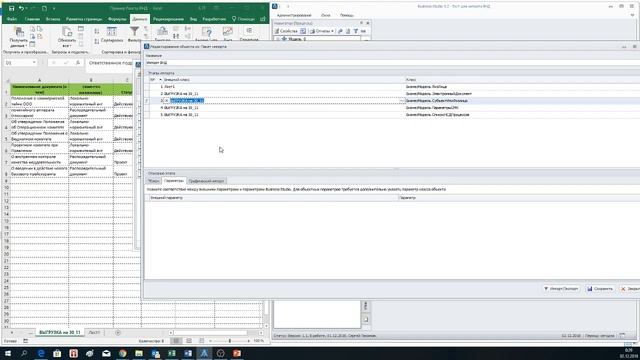Open the PowerPoint taskbar icon
Image resolution: width=640 pixels, height=360 pixels.
click(x=237, y=353)
